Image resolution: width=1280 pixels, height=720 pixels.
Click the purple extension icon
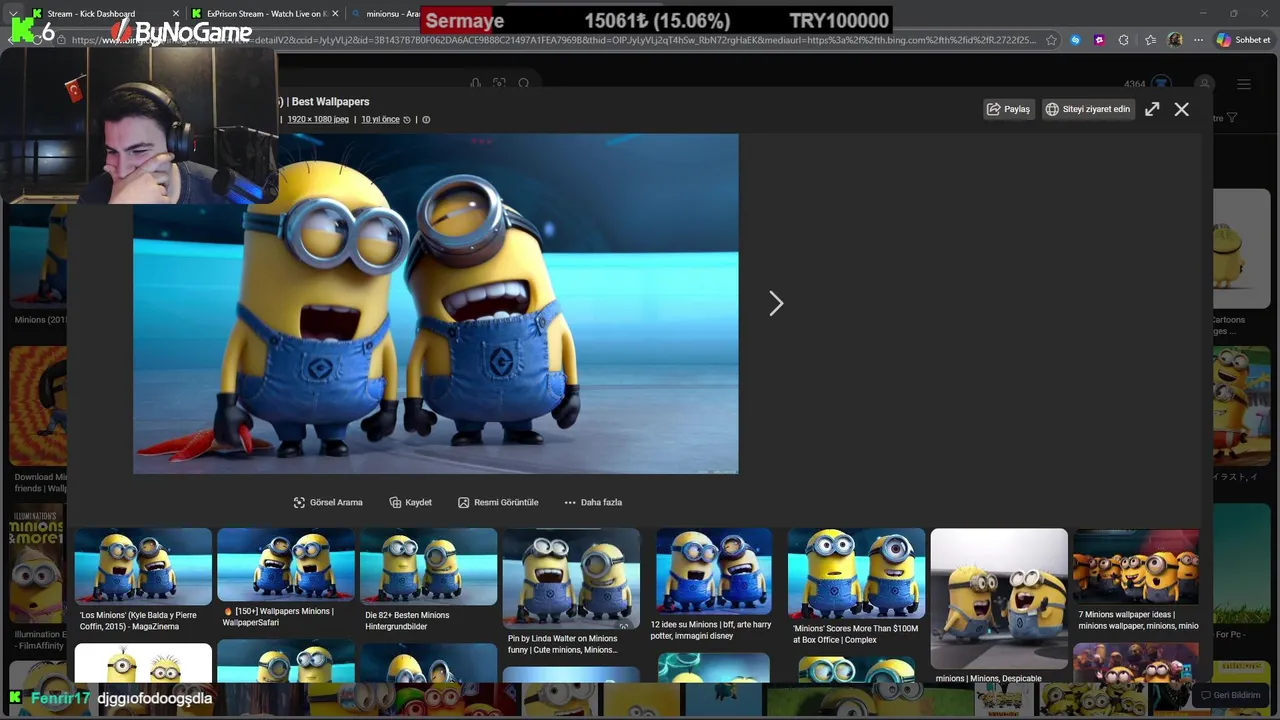click(x=1099, y=40)
